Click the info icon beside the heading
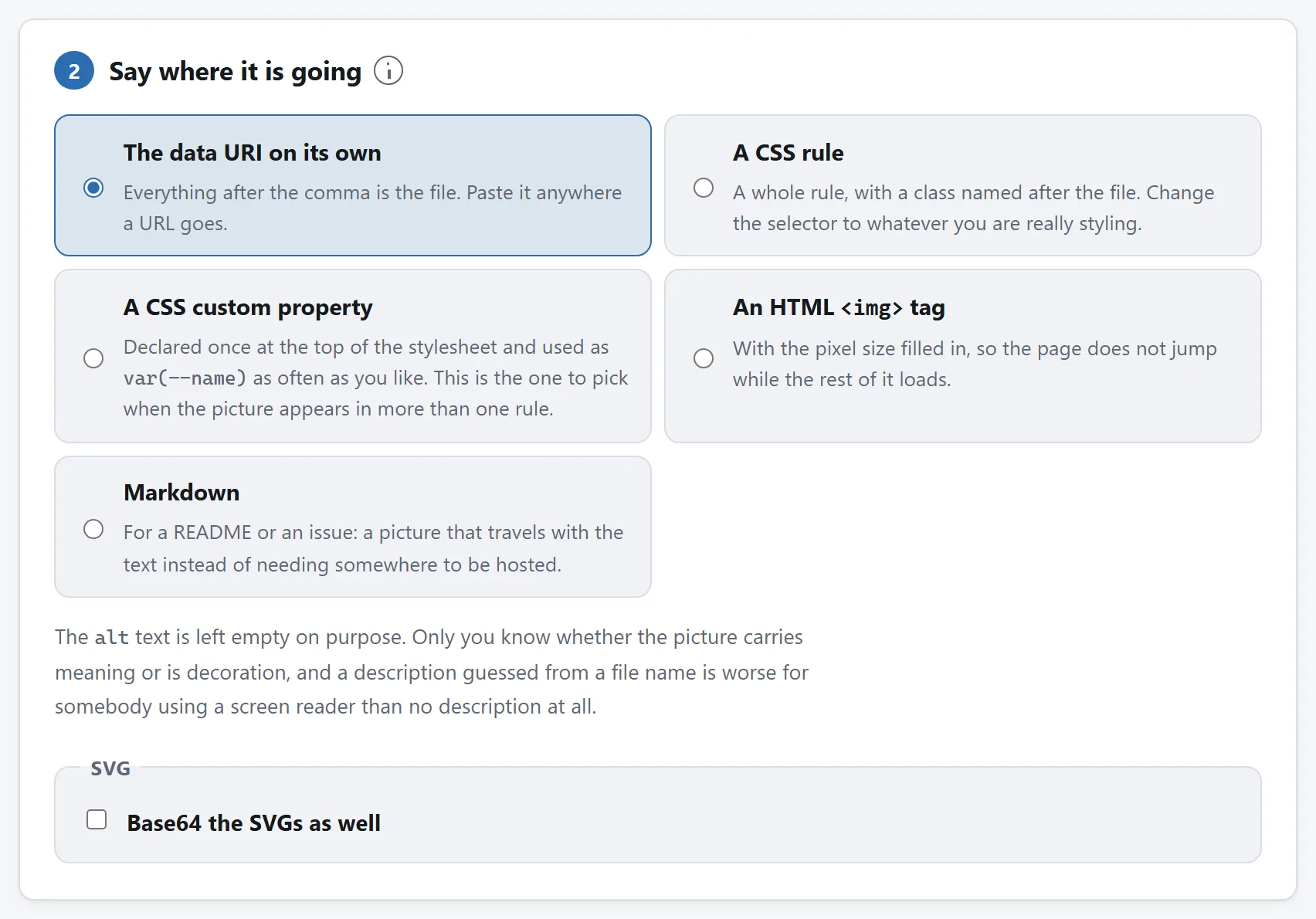Viewport: 1316px width, 919px height. point(388,71)
